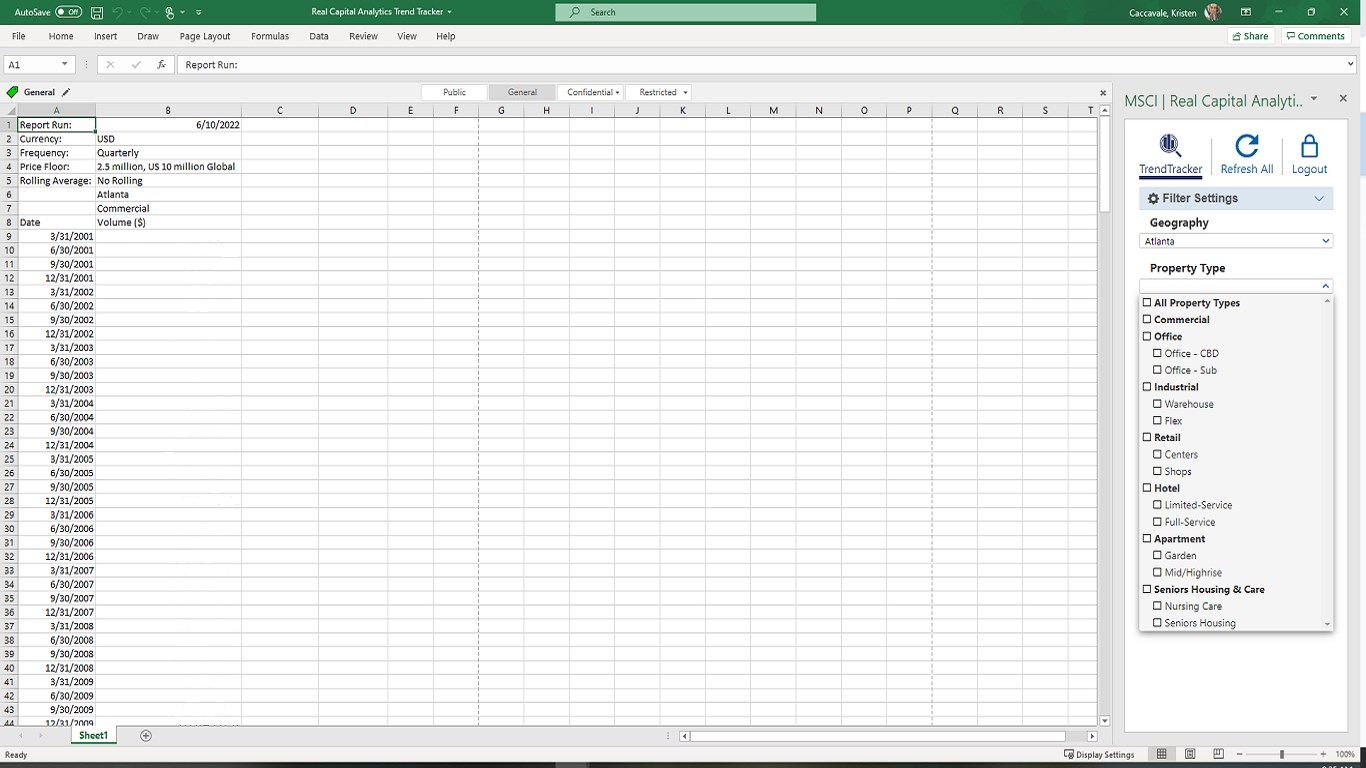Switch to Page Layout view icon
Screen dimensions: 1366x768
[1190, 754]
